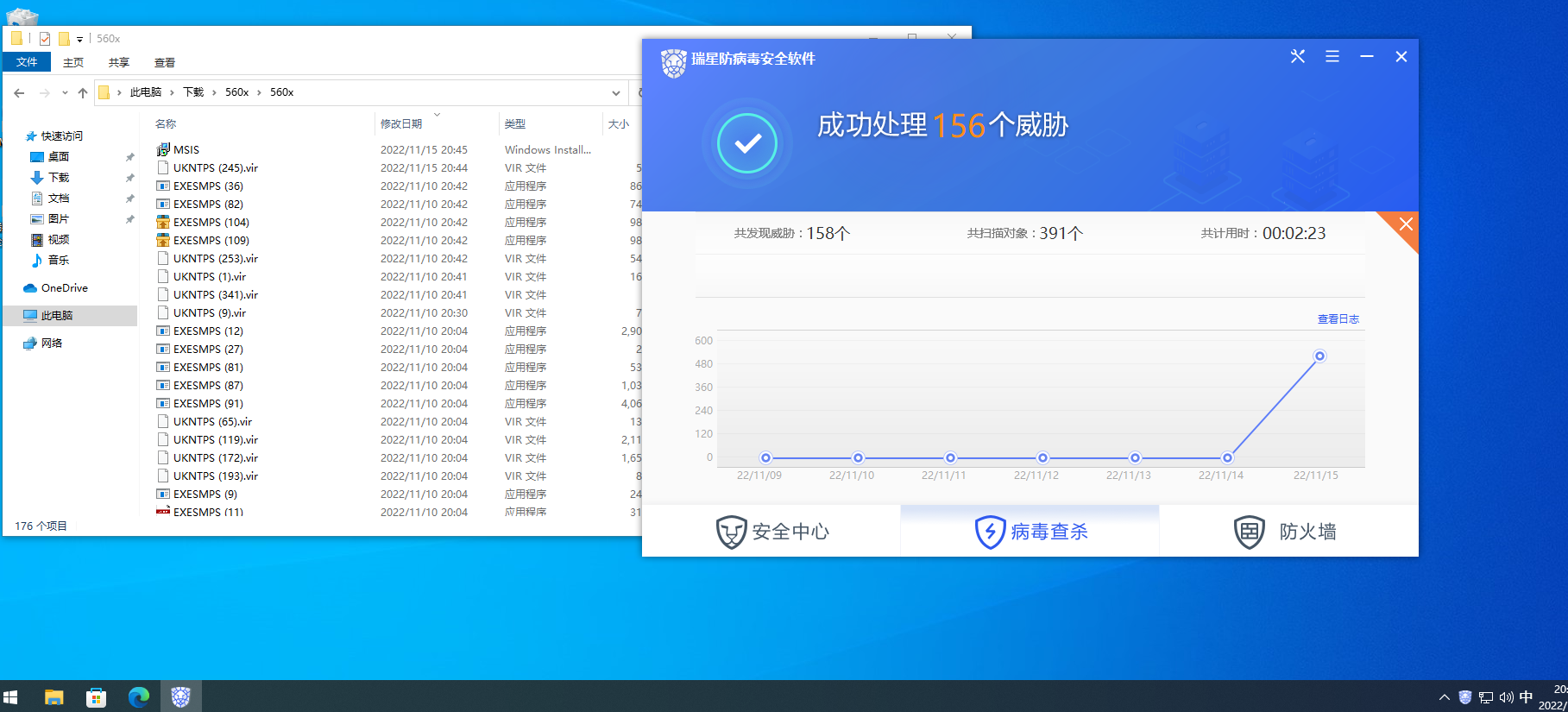The width and height of the screenshot is (1568, 712).
Task: Click the pin icon beside 文档
Action: click(x=129, y=198)
